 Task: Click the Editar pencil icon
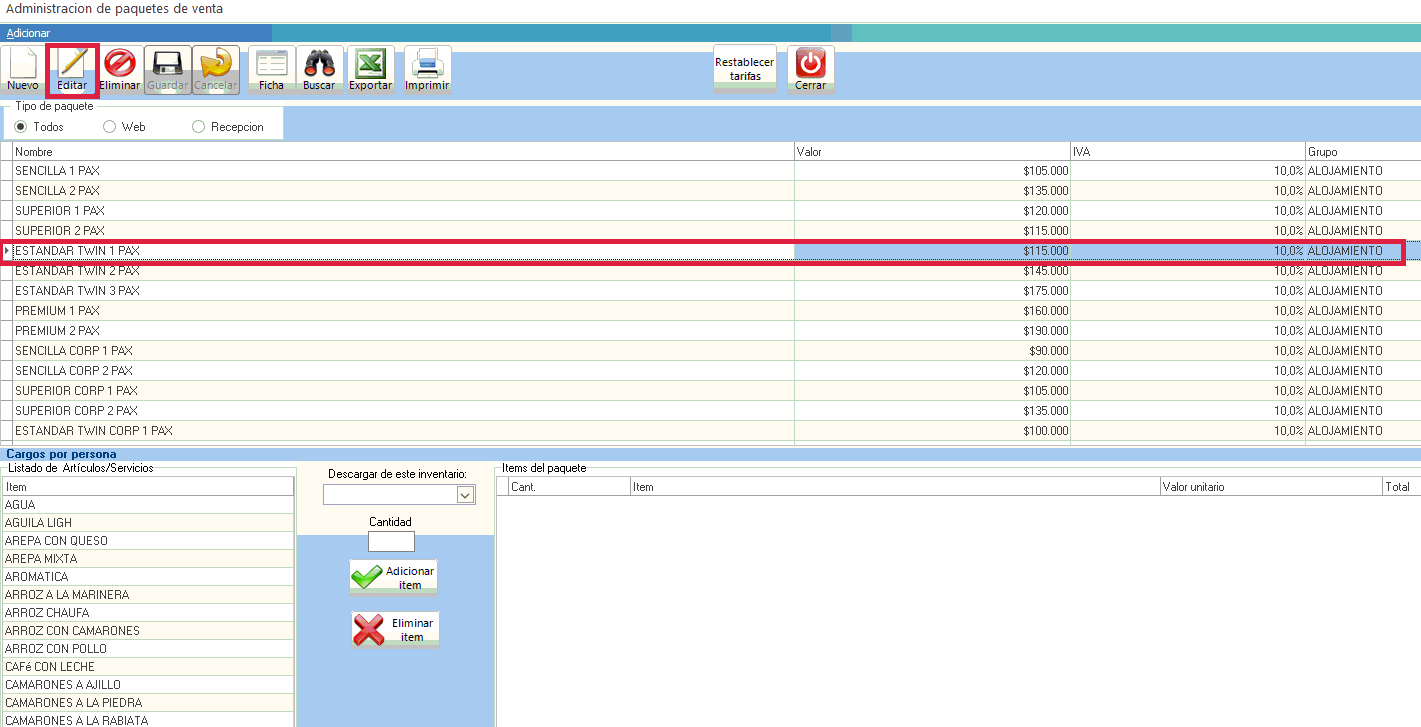(72, 65)
